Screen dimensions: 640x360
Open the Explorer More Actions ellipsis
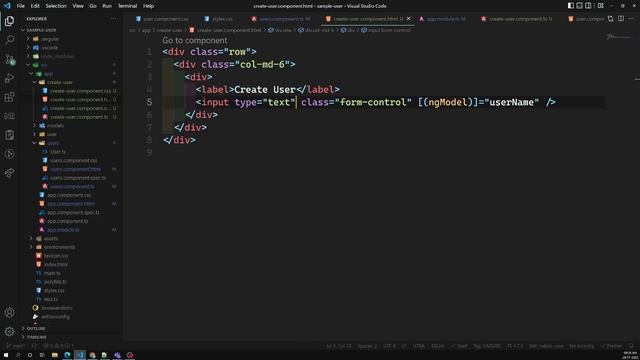pyautogui.click(x=113, y=19)
